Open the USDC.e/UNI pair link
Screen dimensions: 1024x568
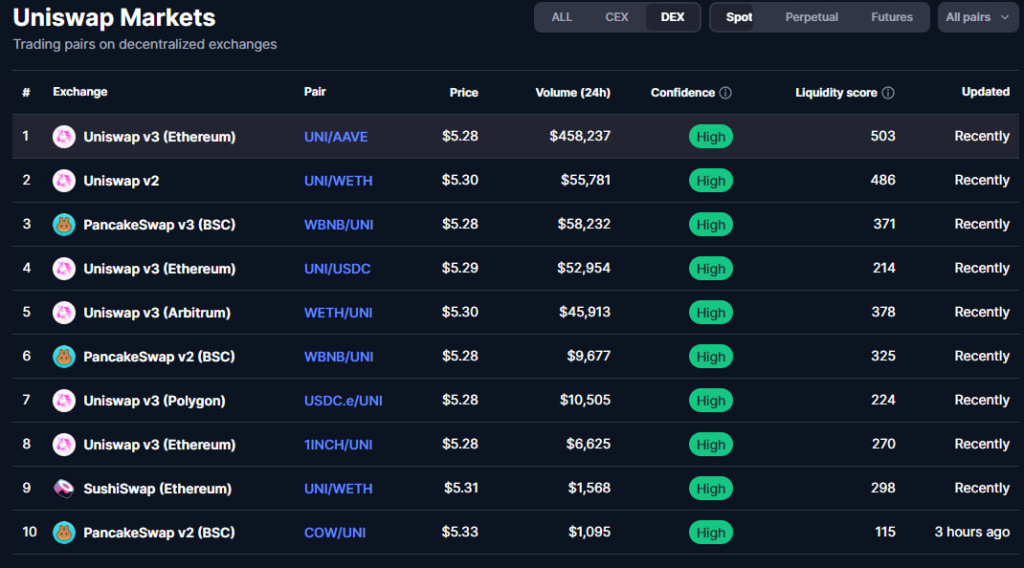click(344, 400)
